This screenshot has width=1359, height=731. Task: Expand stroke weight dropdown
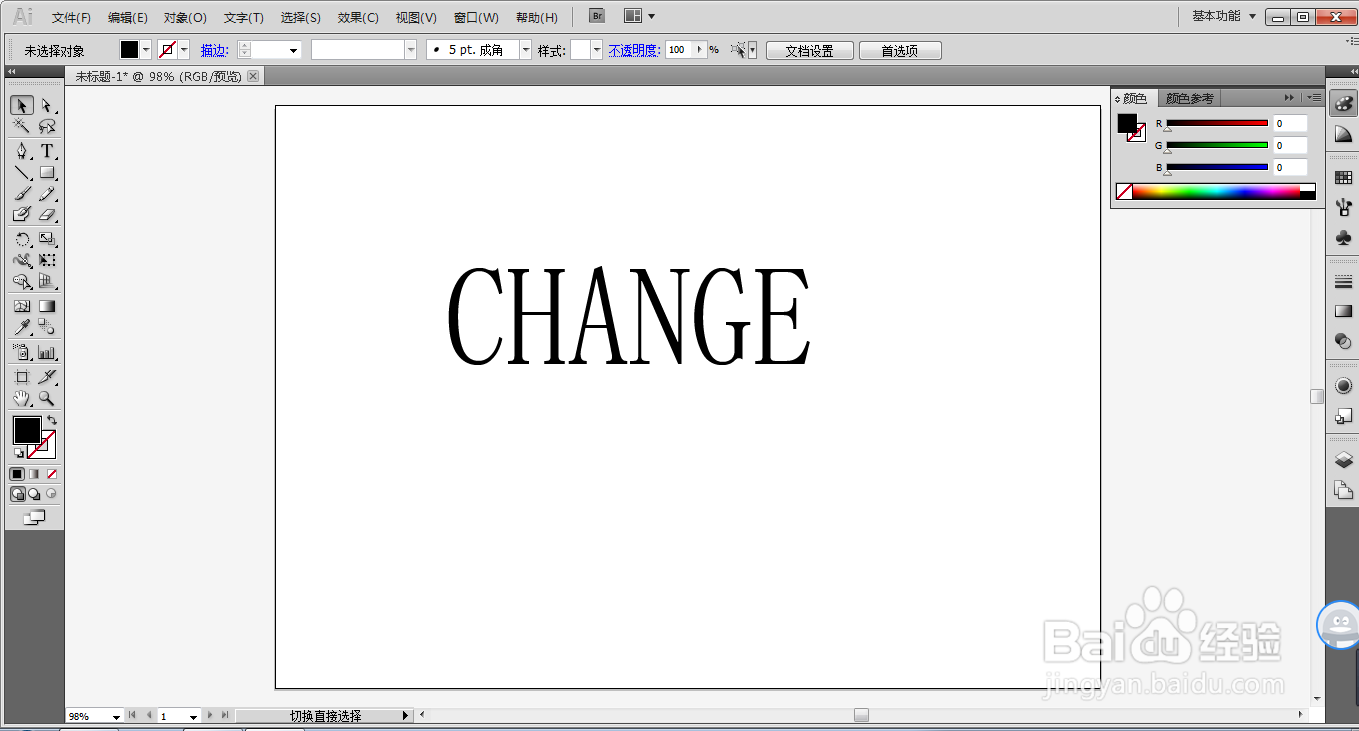coord(294,50)
